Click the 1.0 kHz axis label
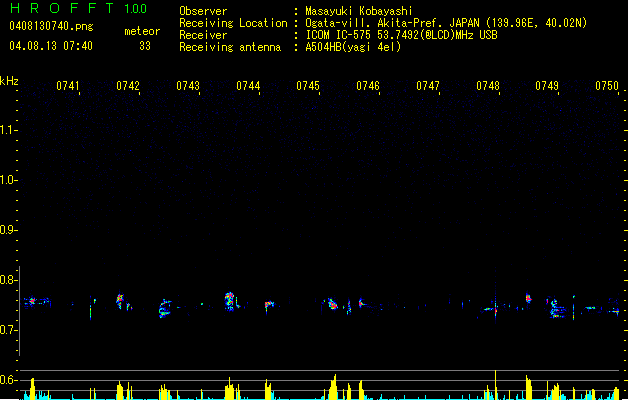This screenshot has height=400, width=629. click(x=8, y=180)
